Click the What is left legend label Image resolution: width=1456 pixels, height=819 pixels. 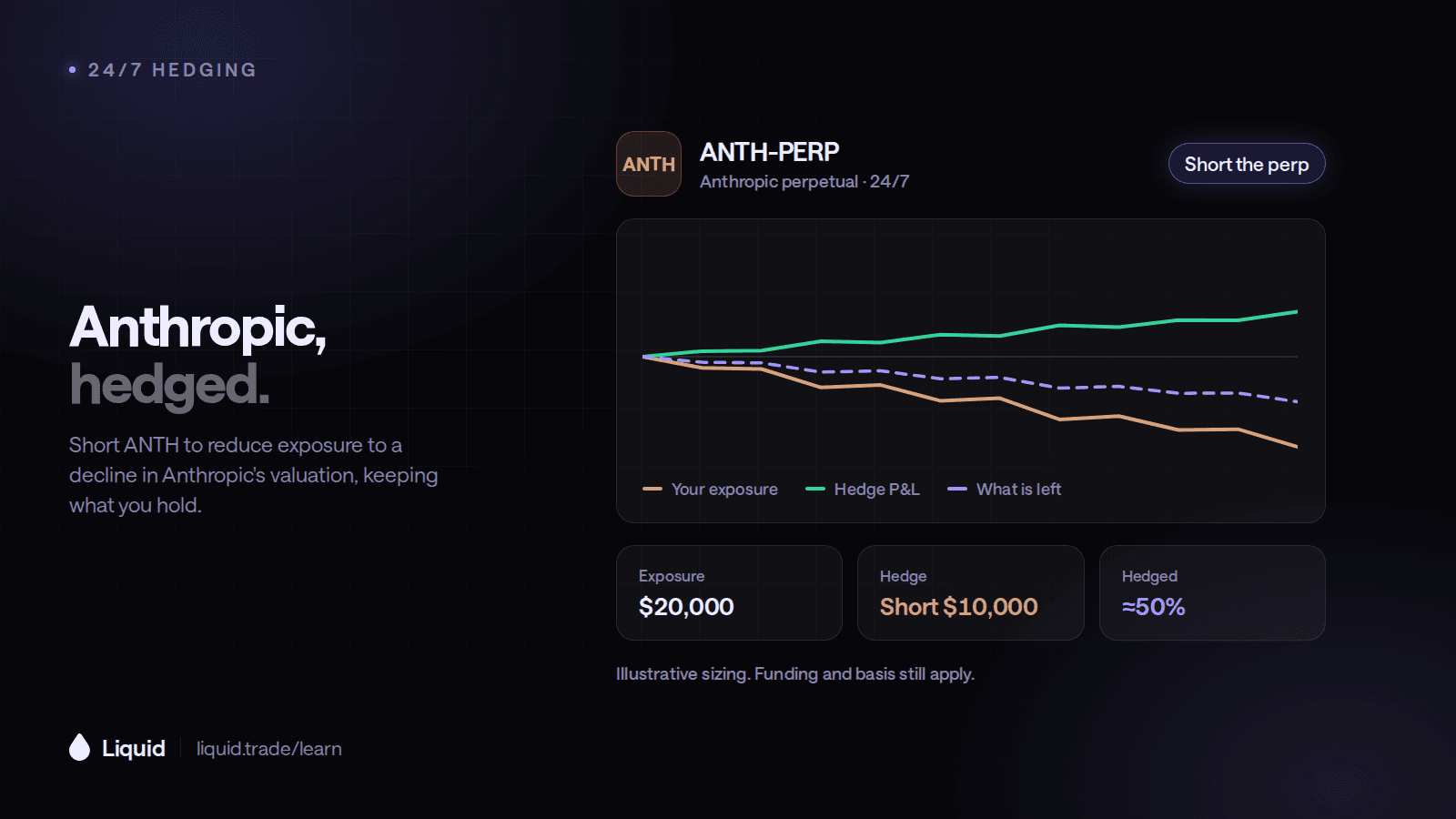click(x=1019, y=489)
